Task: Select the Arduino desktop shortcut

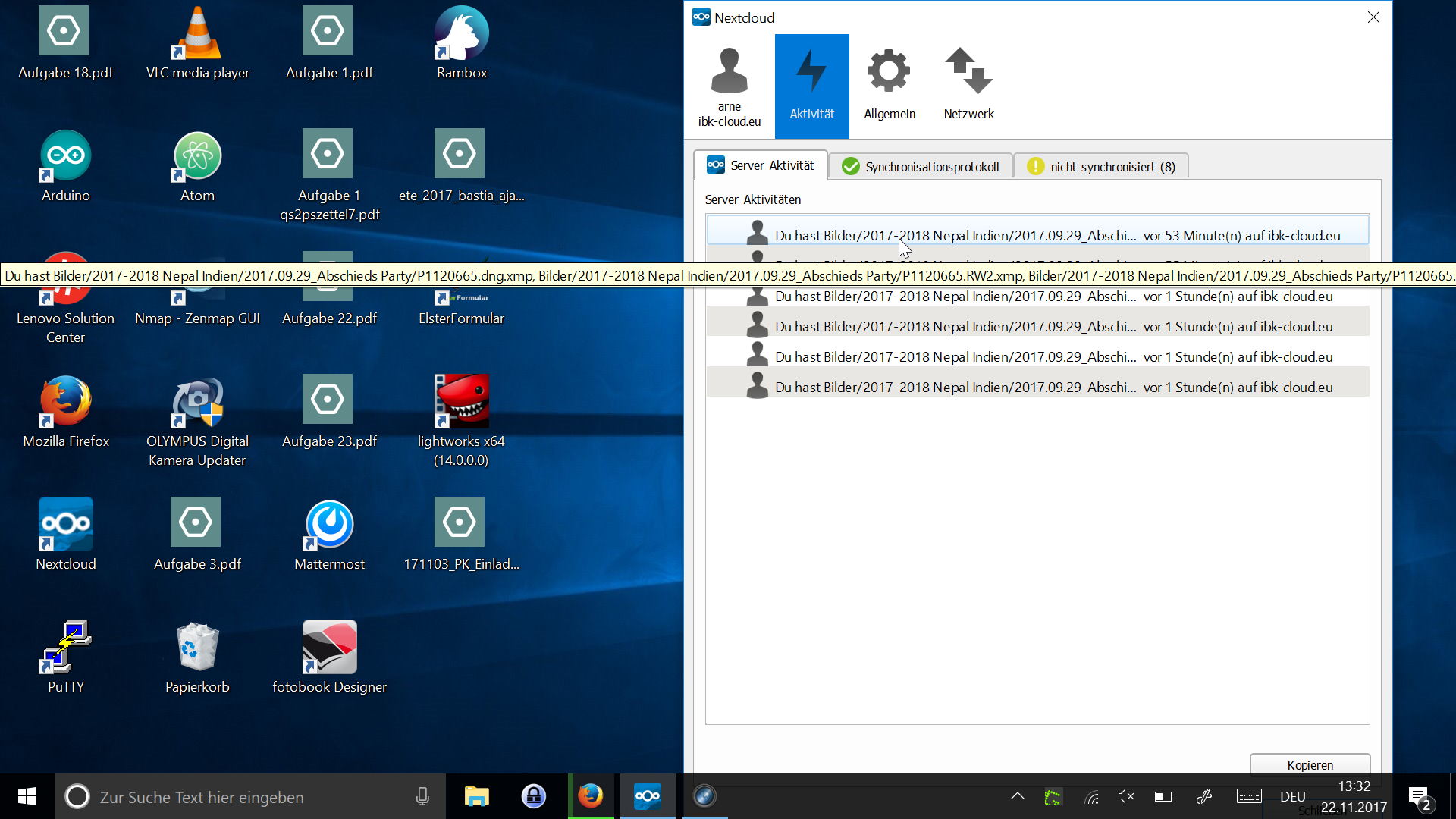Action: pyautogui.click(x=66, y=167)
